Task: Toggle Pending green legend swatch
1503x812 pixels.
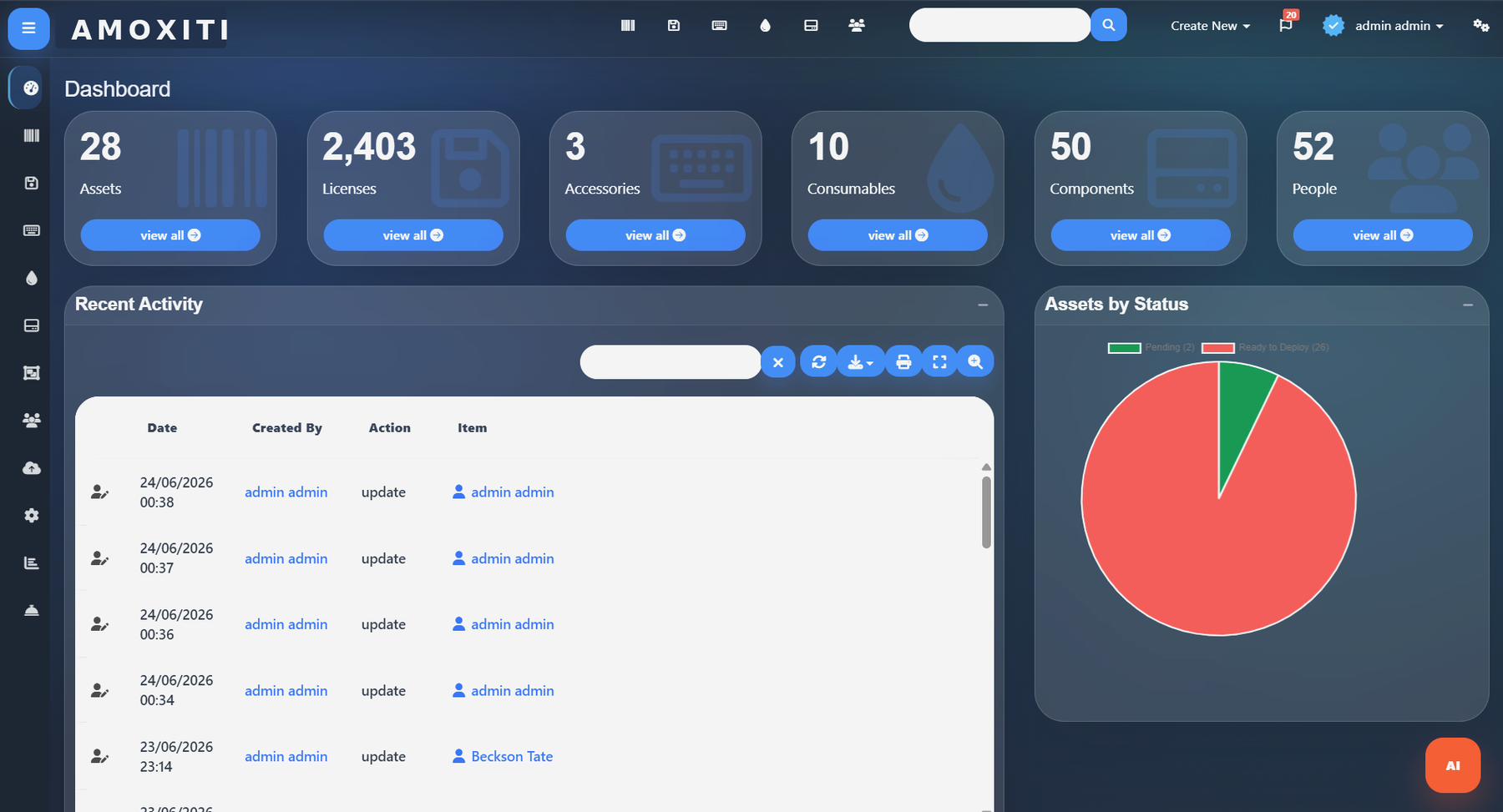Action: pyautogui.click(x=1125, y=348)
